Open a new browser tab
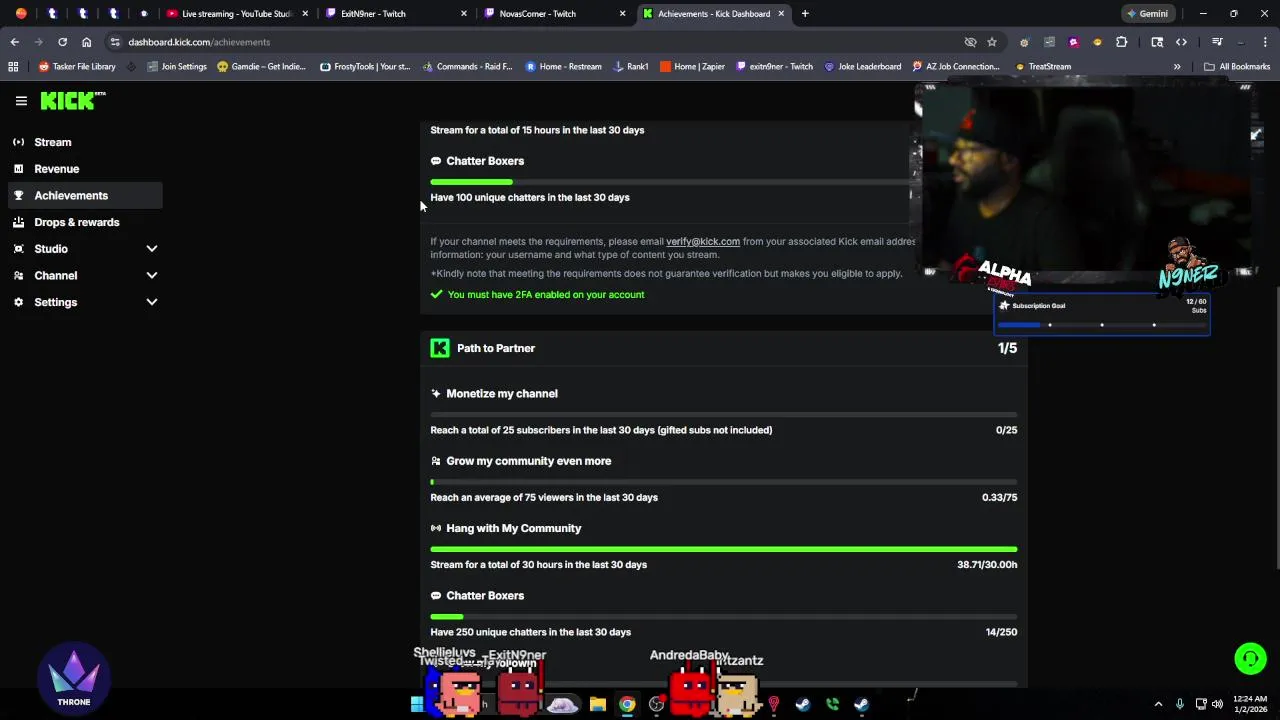The width and height of the screenshot is (1280, 720). pyautogui.click(x=805, y=14)
